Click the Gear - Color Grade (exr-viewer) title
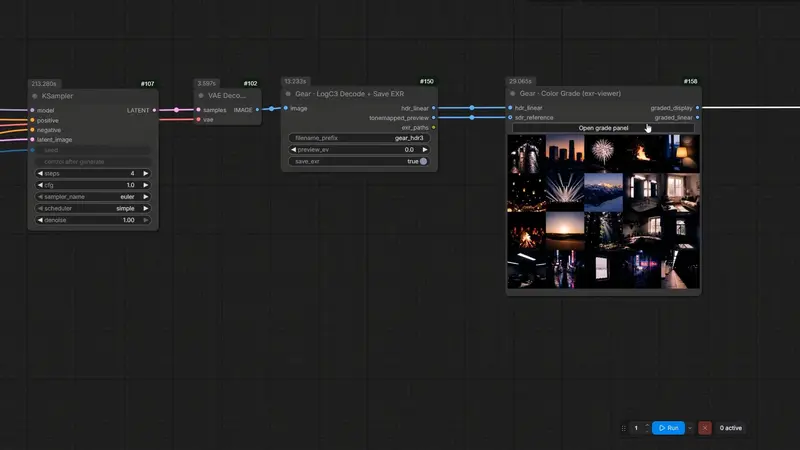 [x=570, y=93]
